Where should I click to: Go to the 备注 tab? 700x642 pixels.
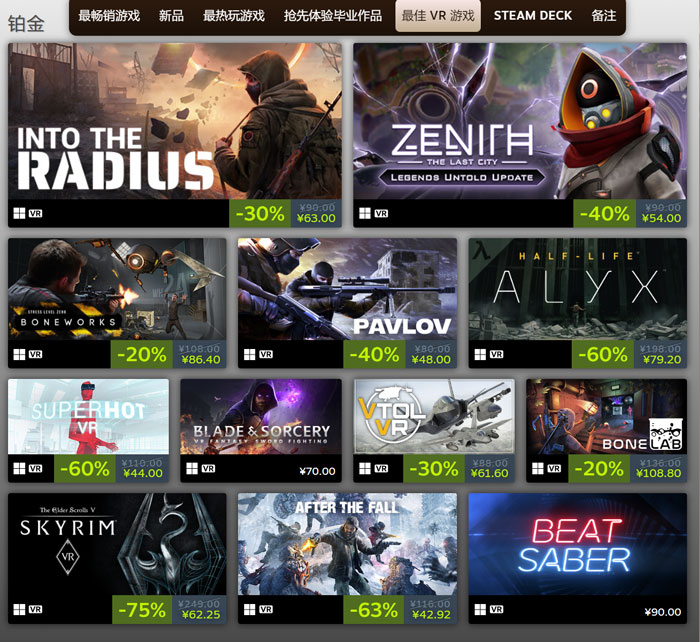604,16
